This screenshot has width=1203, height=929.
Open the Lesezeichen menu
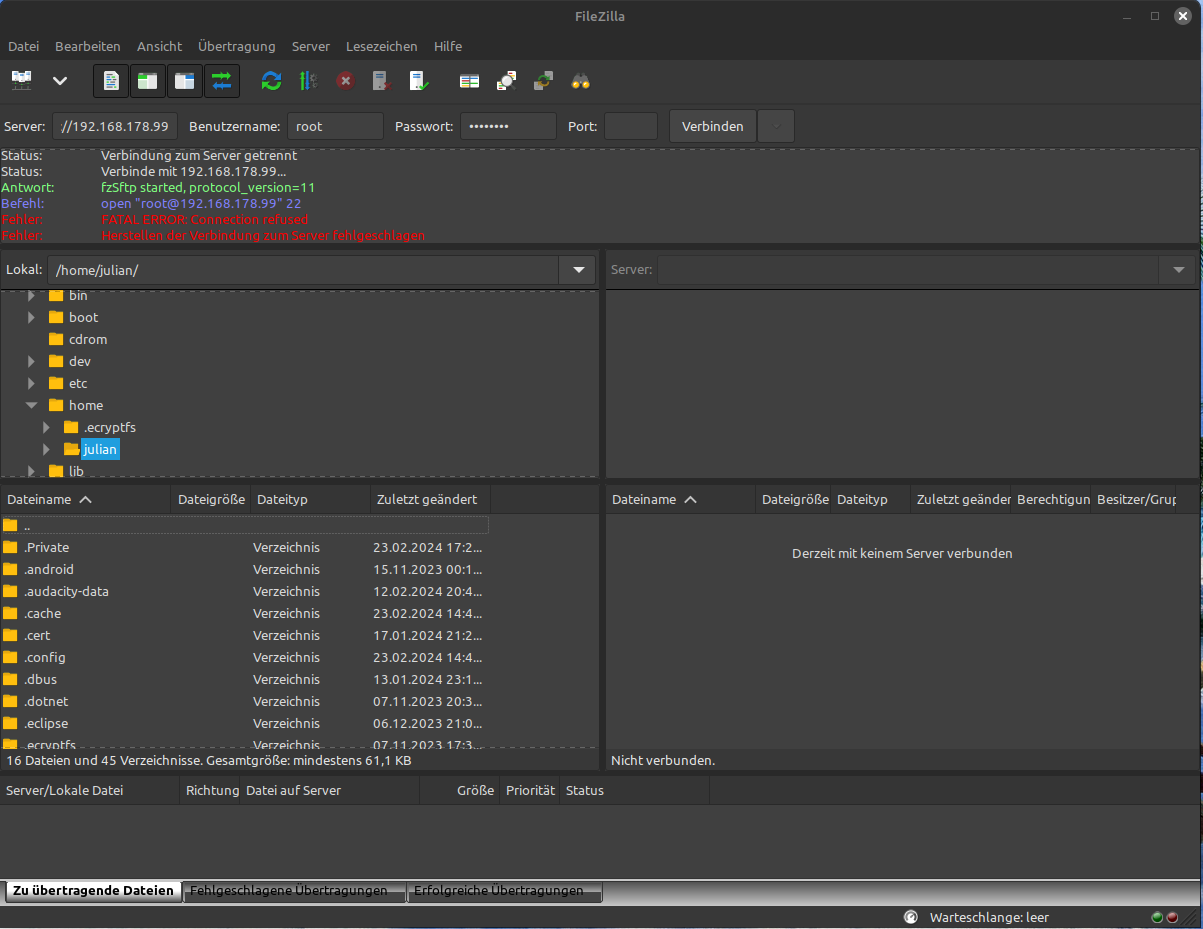tap(382, 46)
